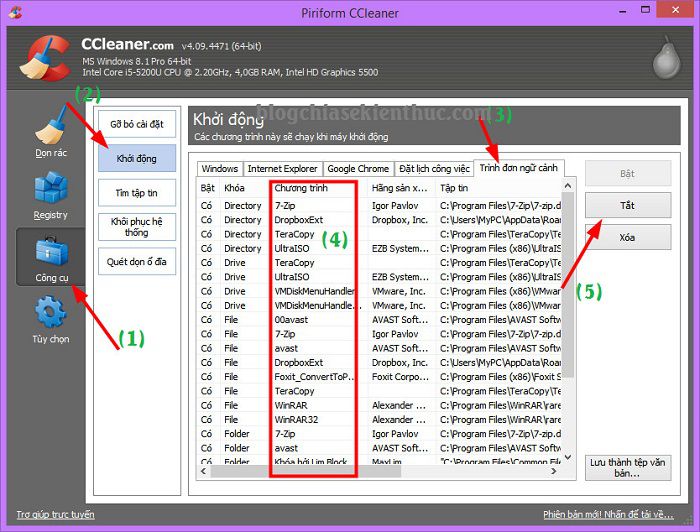Click the list scroll down arrow
Image resolution: width=700 pixels, height=532 pixels.
(x=568, y=457)
